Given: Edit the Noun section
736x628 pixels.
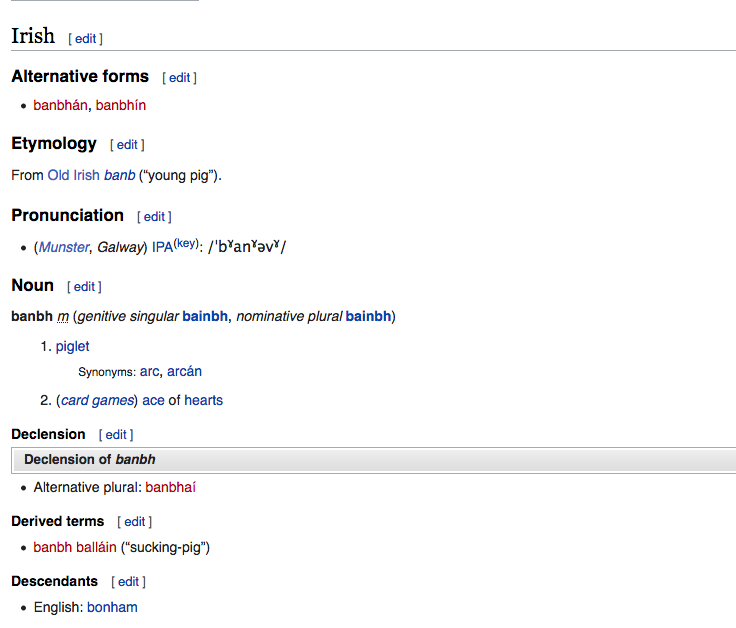Looking at the screenshot, I should 84,287.
